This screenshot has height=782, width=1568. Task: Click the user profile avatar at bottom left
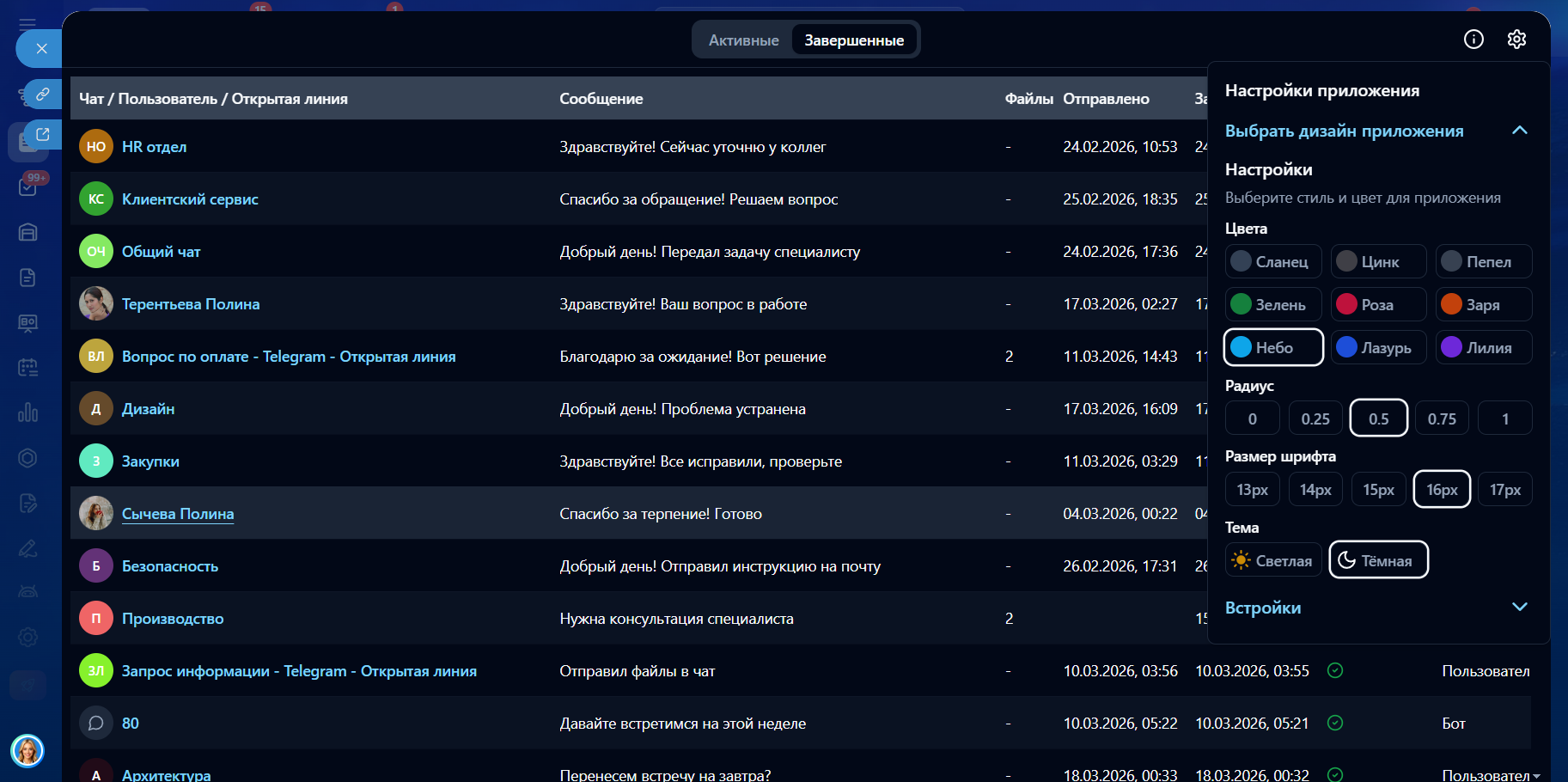click(x=27, y=751)
